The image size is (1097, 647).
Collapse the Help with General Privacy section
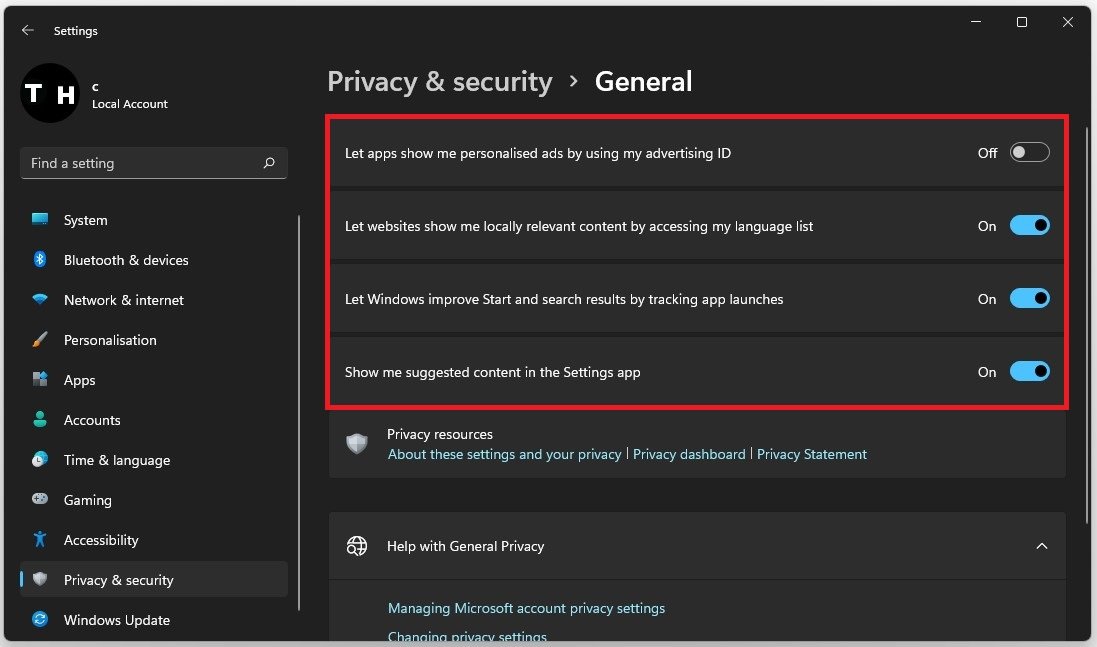point(1041,546)
